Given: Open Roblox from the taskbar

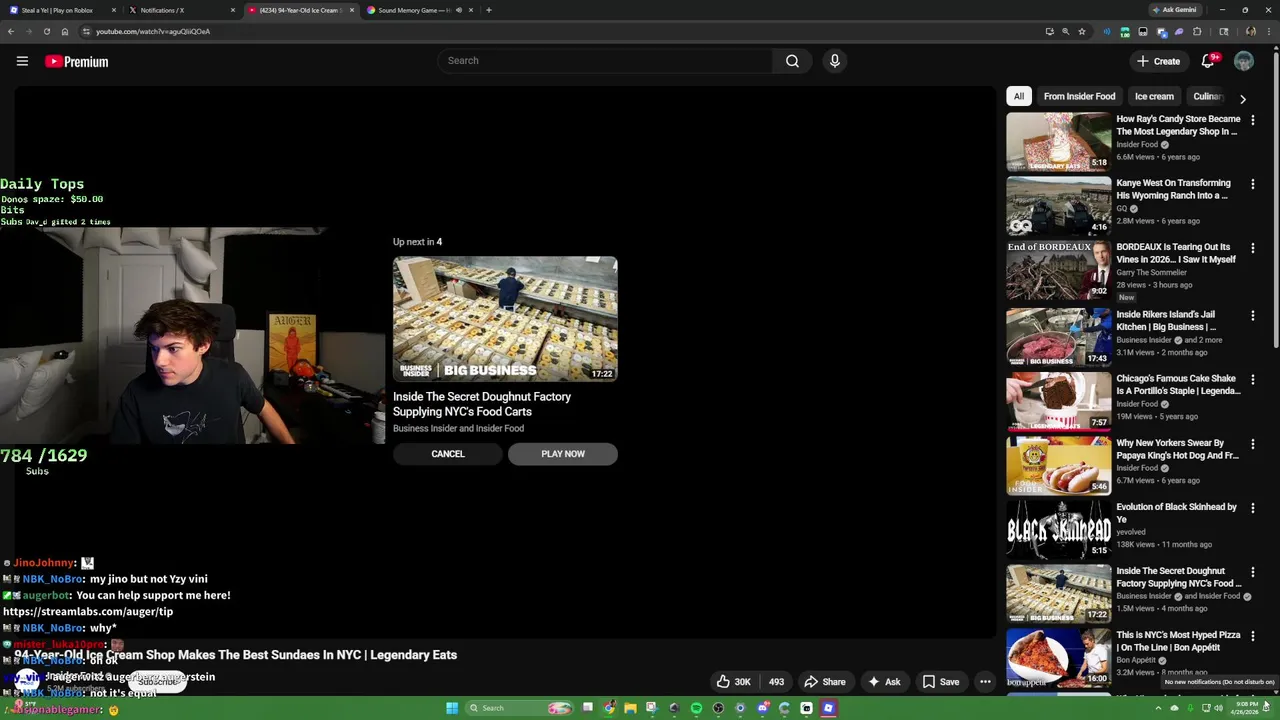Looking at the screenshot, I should coord(828,708).
